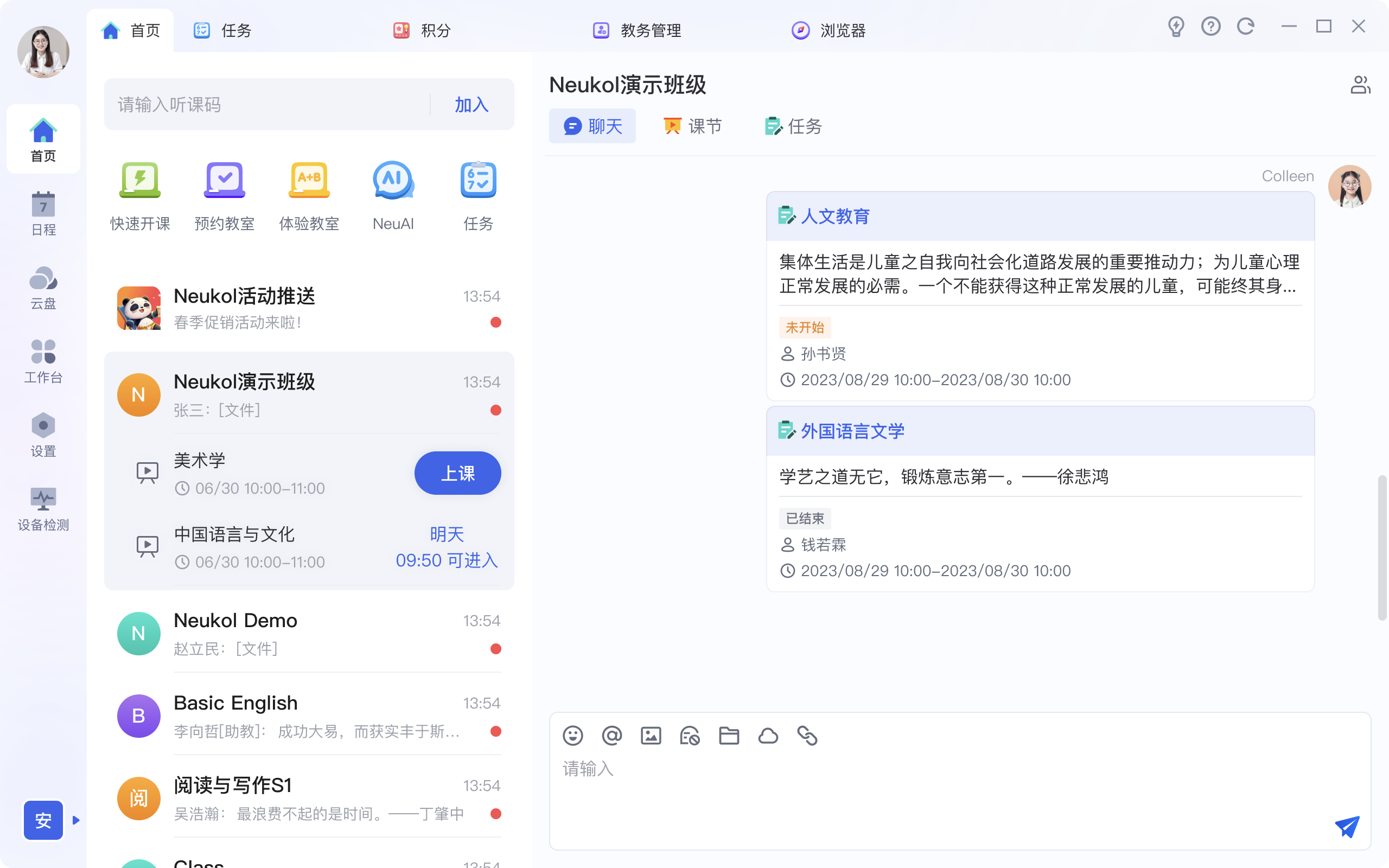Click the blue 安 badge at bottom left
This screenshot has width=1389, height=868.
[43, 820]
